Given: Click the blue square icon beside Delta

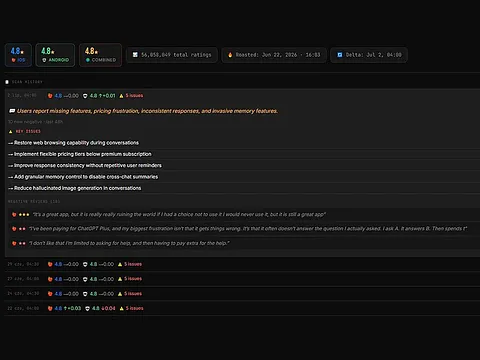Looking at the screenshot, I should [340, 55].
